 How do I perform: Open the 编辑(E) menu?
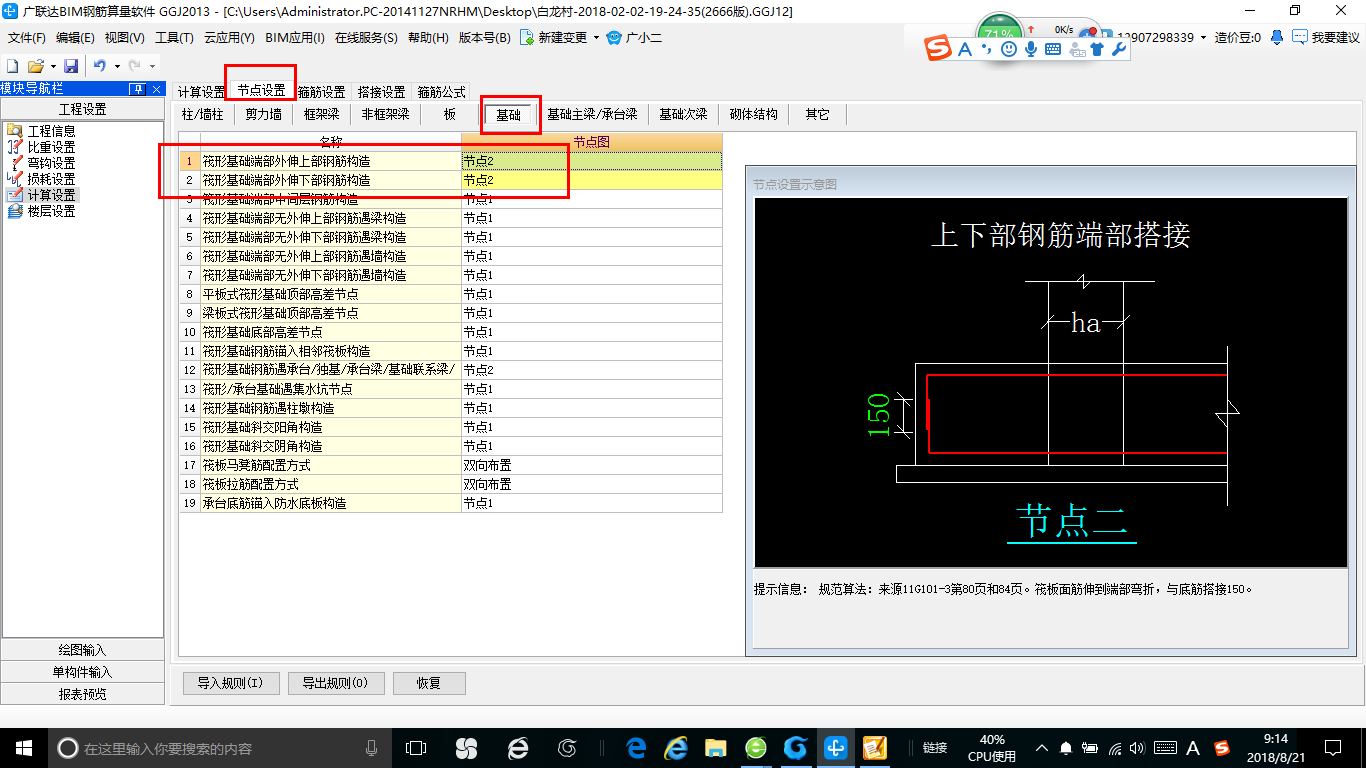click(x=75, y=38)
